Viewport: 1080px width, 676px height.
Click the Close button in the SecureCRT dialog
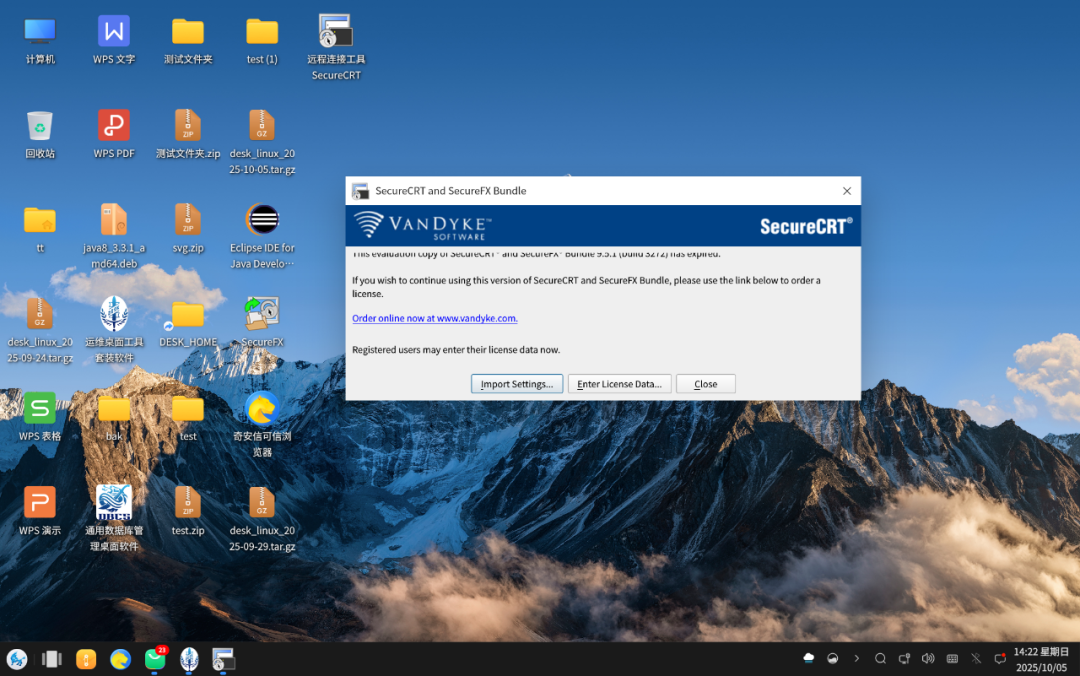click(x=705, y=384)
